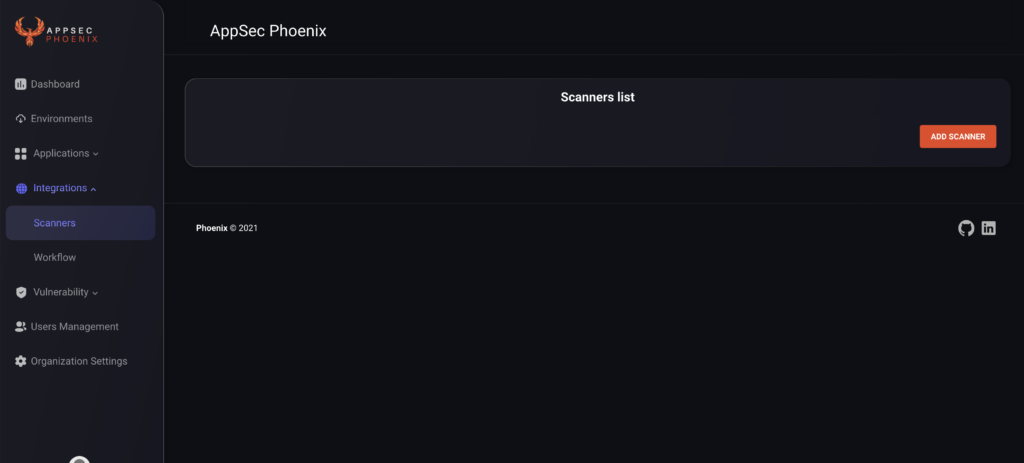Click the user avatar at sidebar bottom
Screen dimensions: 1024x463
[80, 459]
